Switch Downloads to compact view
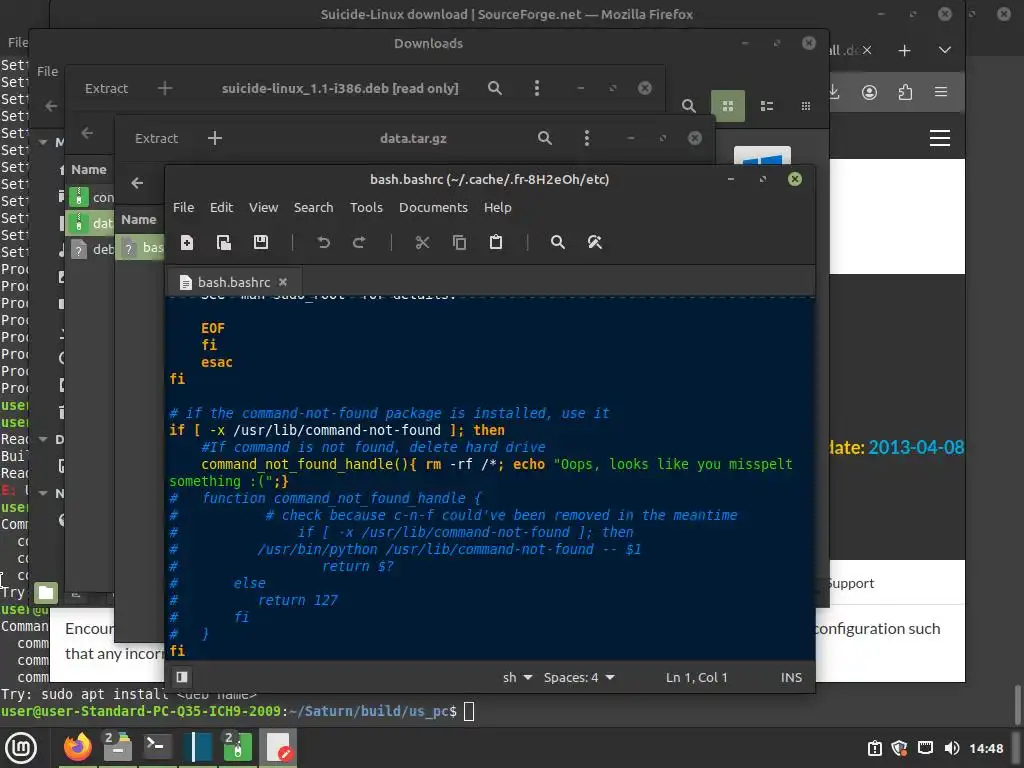 tap(806, 106)
